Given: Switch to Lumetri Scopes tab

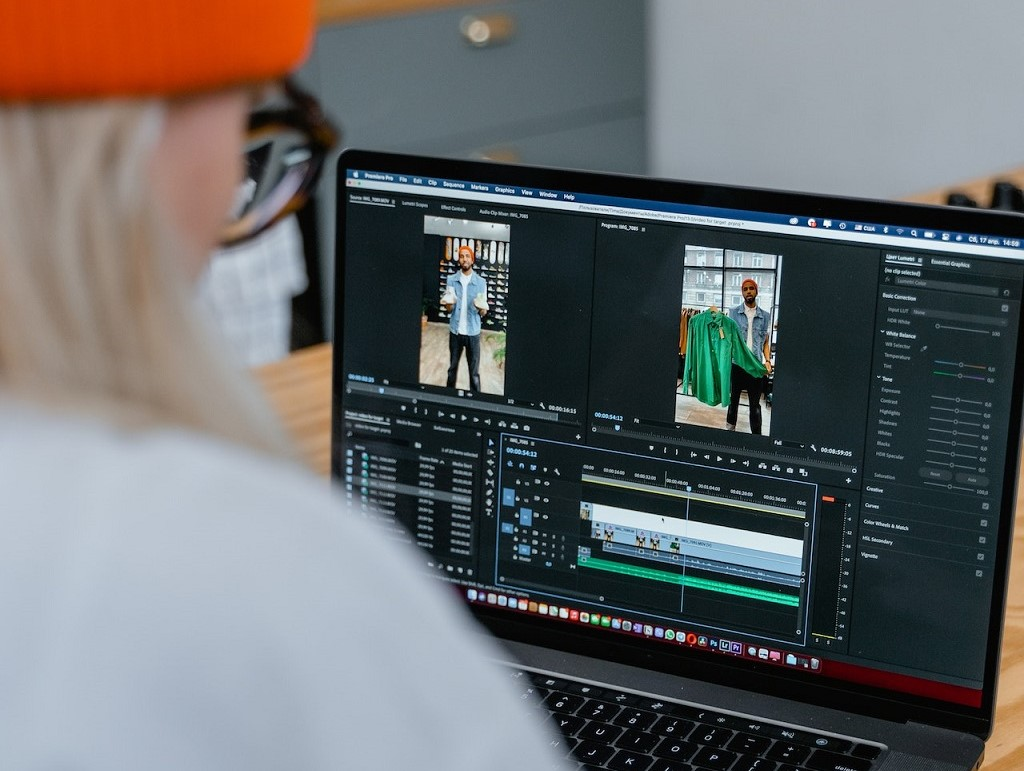Looking at the screenshot, I should click(415, 204).
